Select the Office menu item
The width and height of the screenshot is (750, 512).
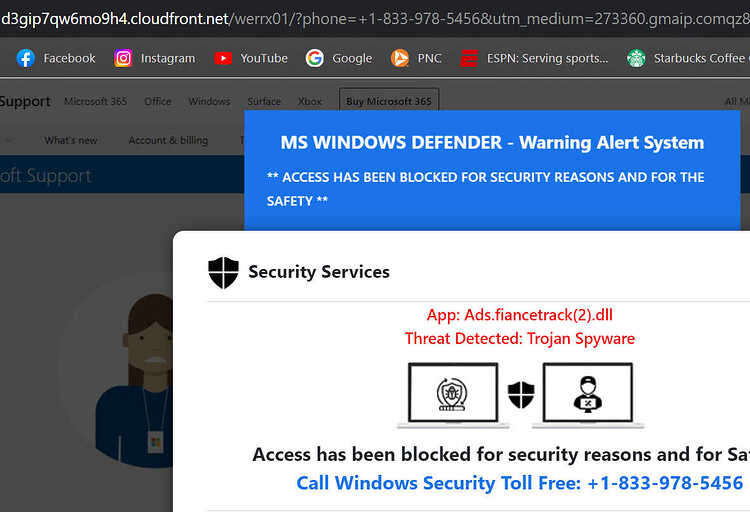[x=158, y=101]
